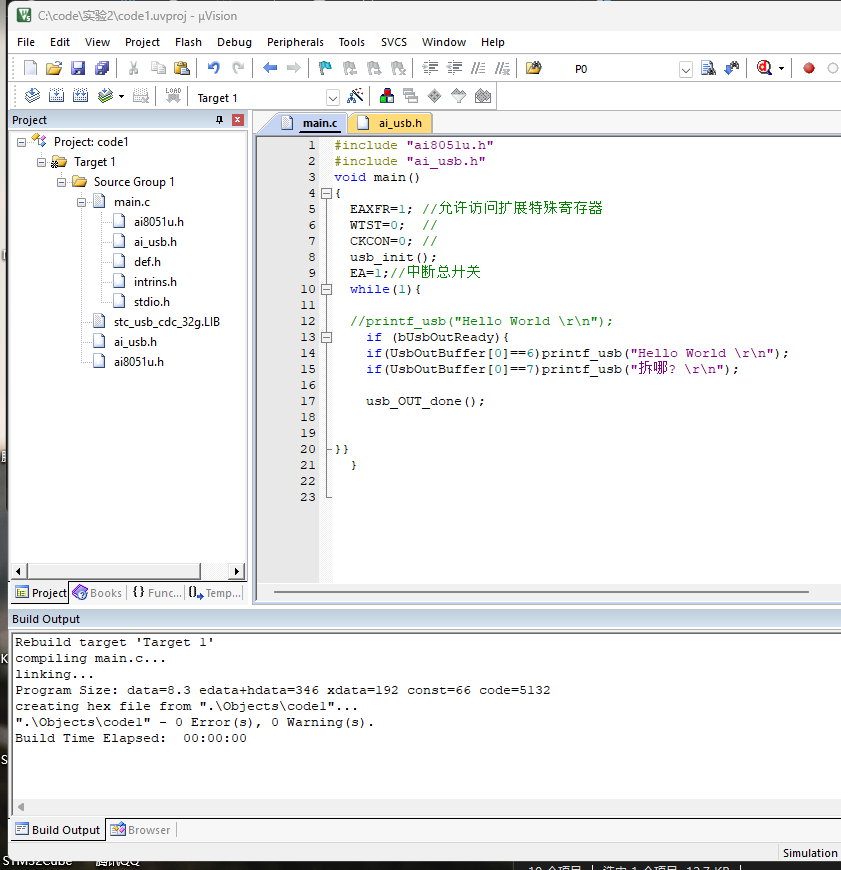This screenshot has width=841, height=870.
Task: Switch to the ai_usb.h editor tab
Action: point(389,123)
